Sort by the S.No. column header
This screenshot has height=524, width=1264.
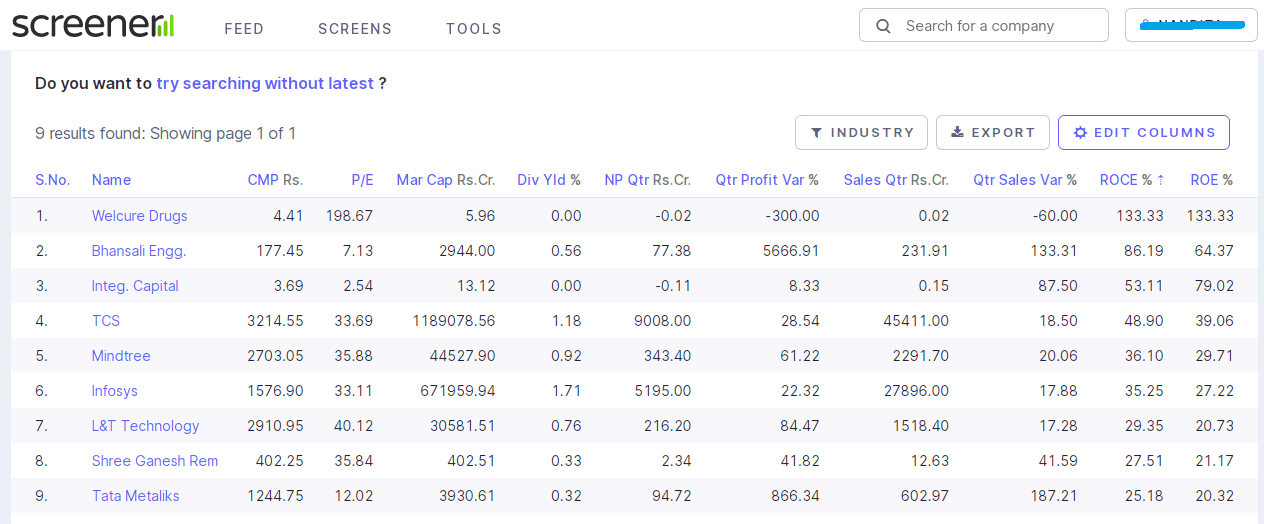tap(52, 180)
